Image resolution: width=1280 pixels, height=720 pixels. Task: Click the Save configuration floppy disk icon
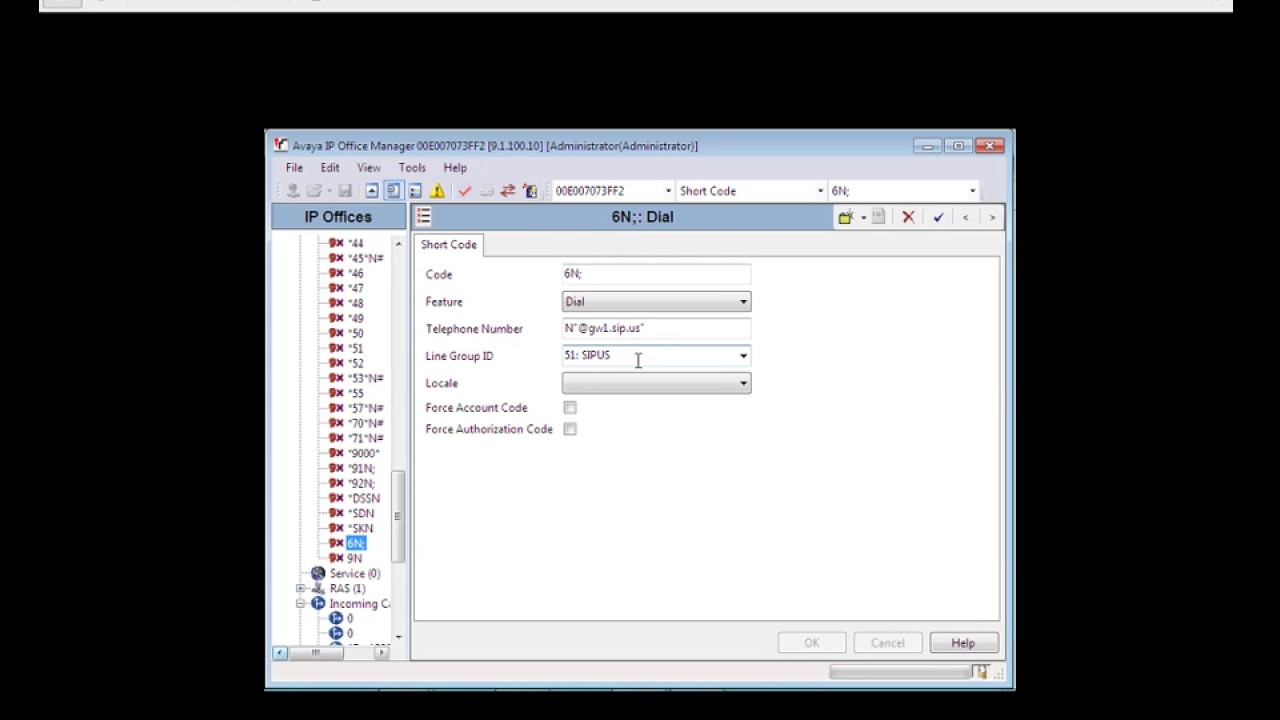pos(345,191)
